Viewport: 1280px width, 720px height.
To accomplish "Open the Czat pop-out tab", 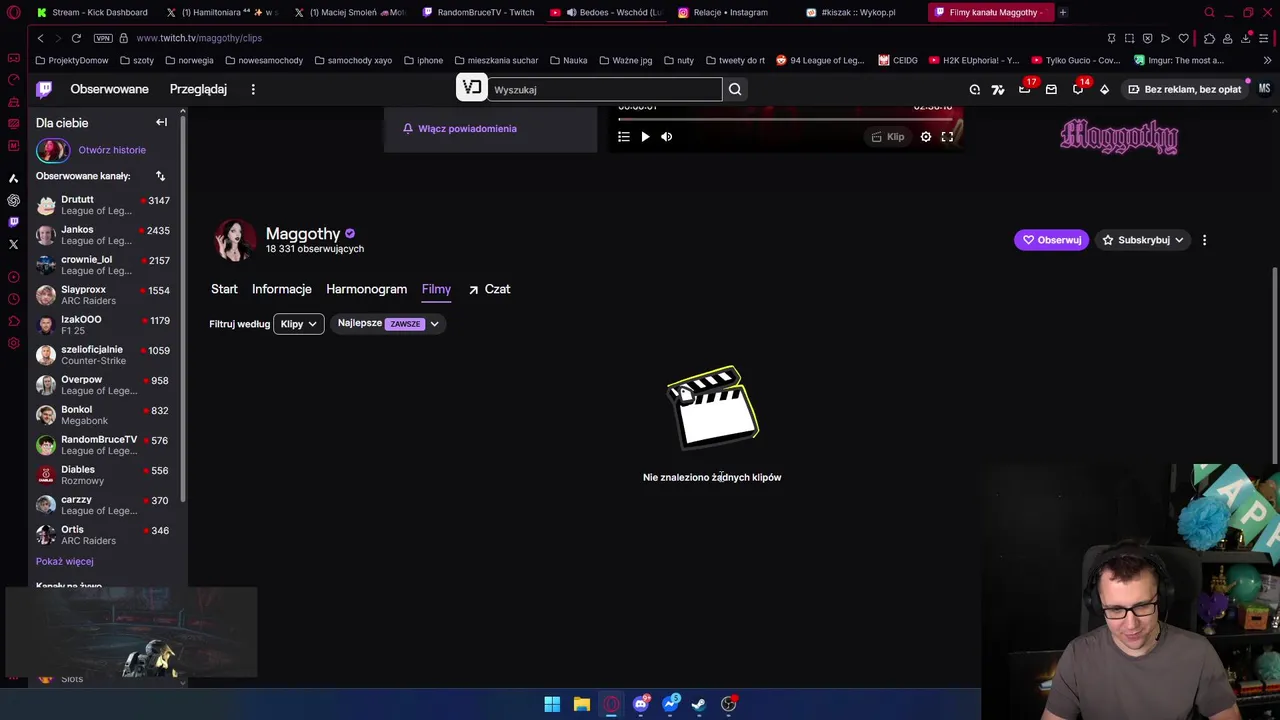I will point(489,289).
